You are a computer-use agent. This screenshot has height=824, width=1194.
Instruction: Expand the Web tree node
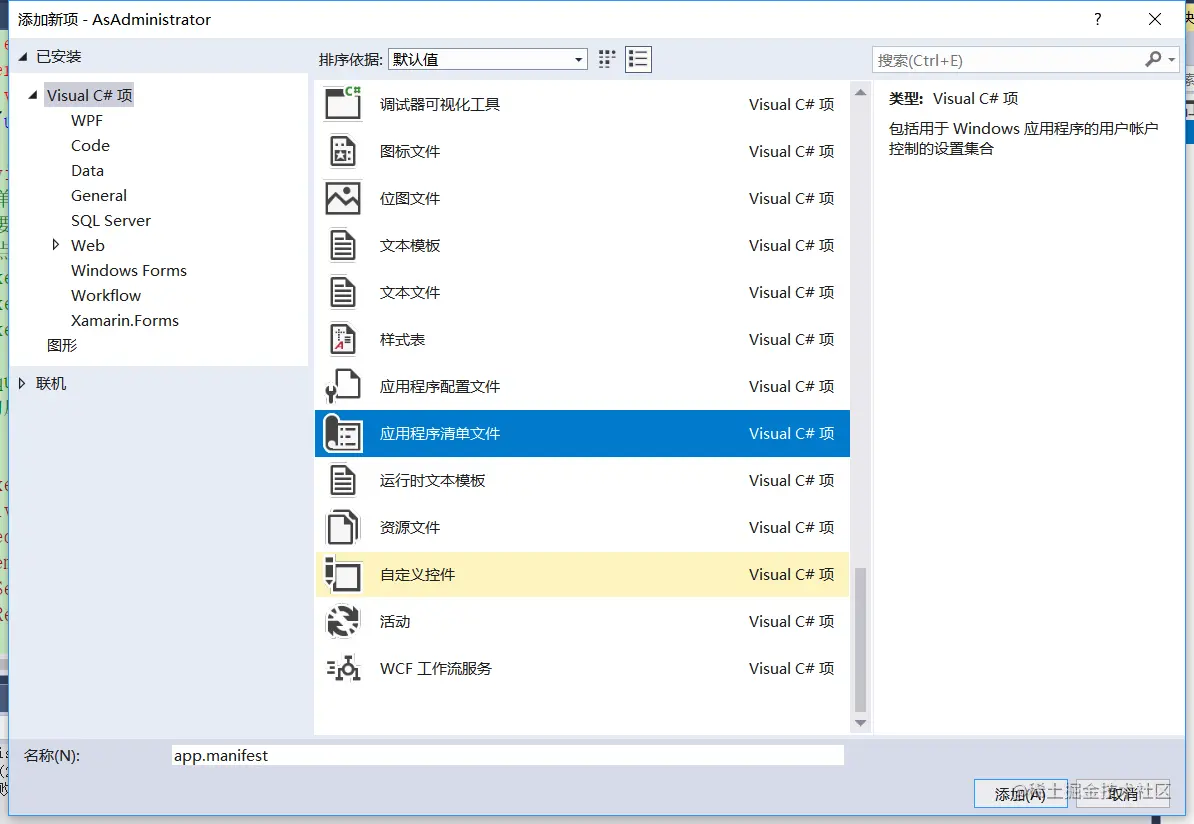55,244
